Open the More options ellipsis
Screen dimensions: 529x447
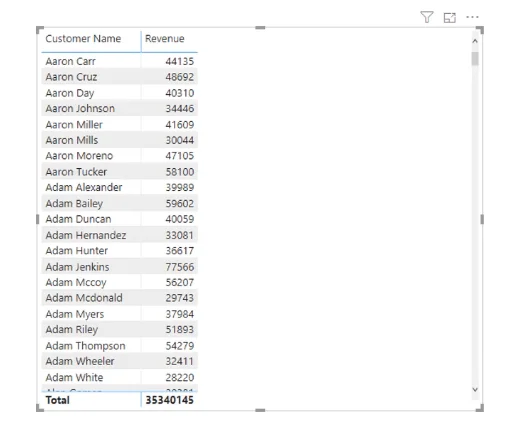point(472,17)
